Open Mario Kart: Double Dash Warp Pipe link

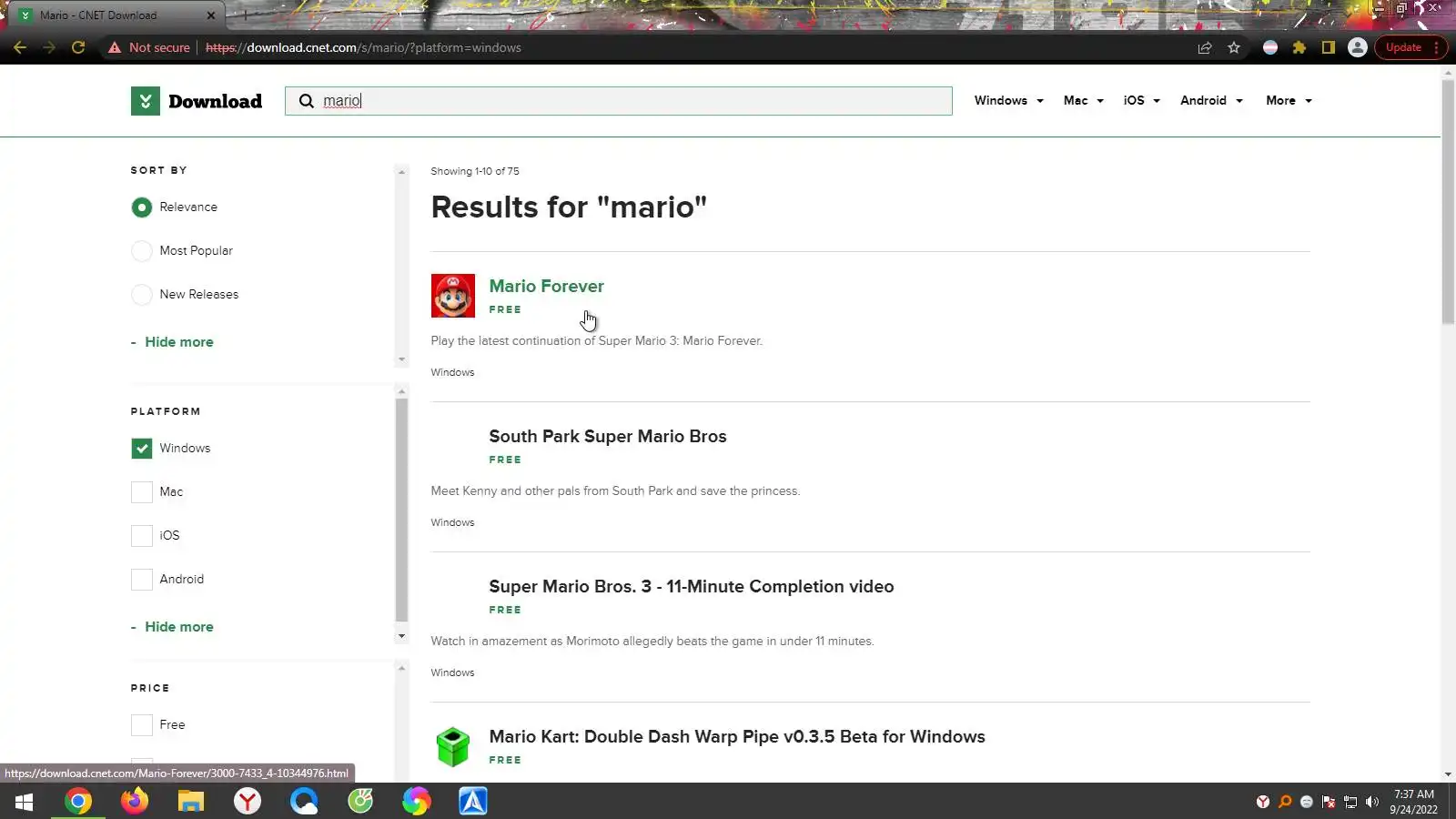coord(737,737)
